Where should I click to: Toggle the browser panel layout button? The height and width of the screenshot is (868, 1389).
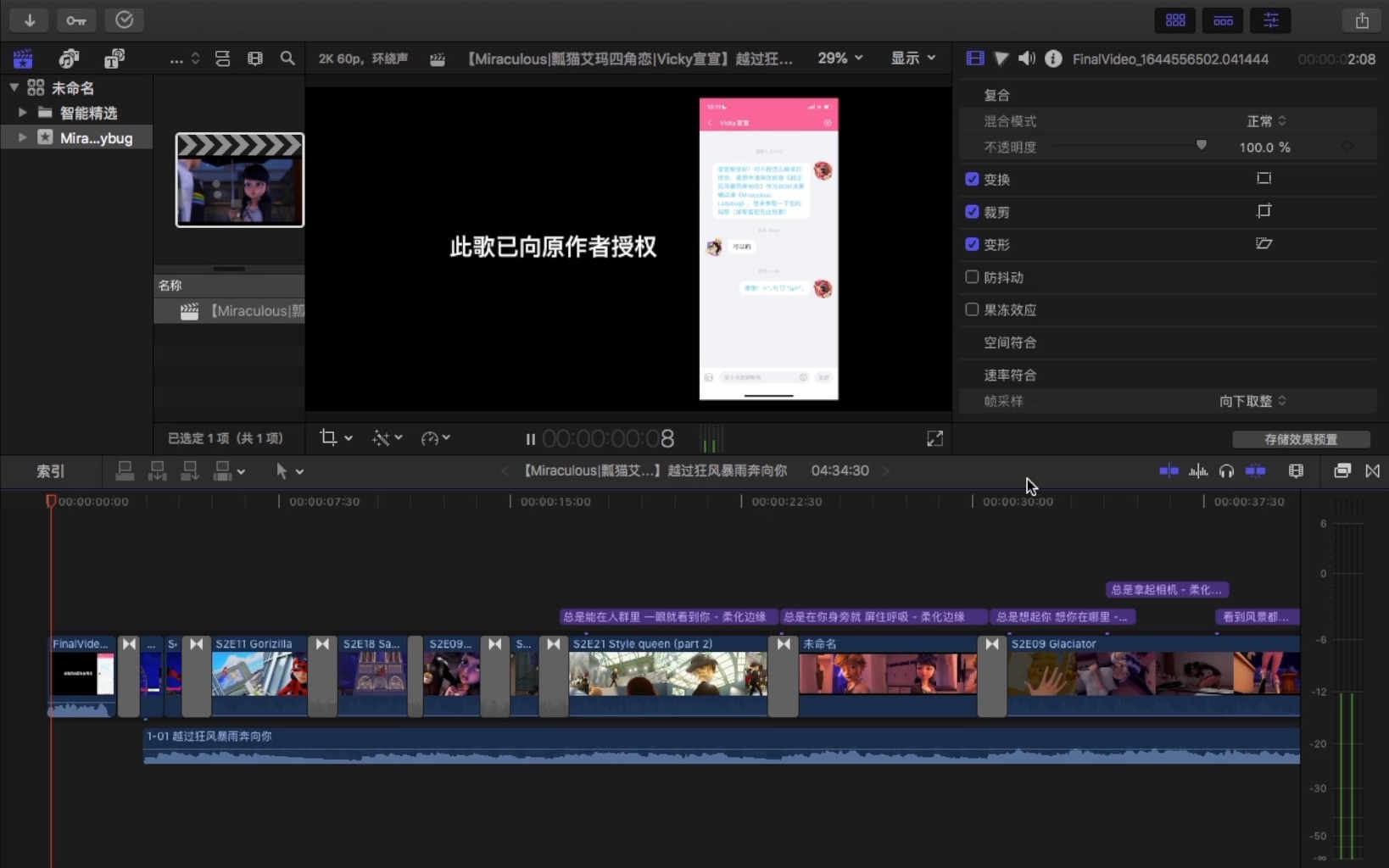tap(1175, 20)
